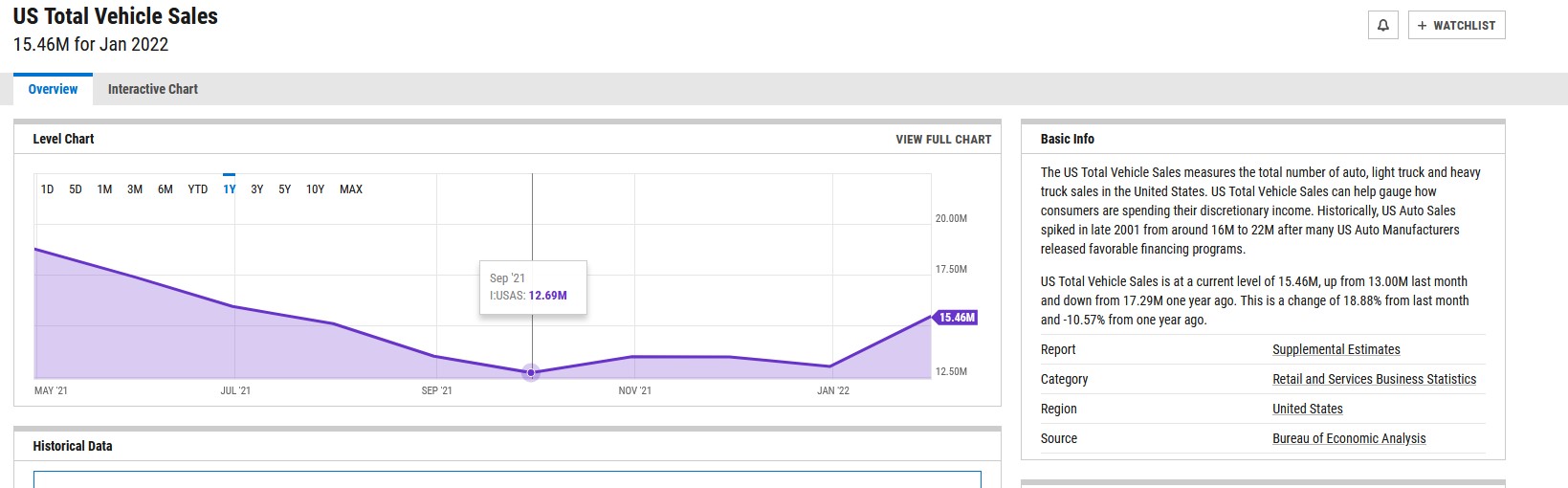
Task: Open Bureau of Economic Analysis source
Action: [x=1349, y=439]
